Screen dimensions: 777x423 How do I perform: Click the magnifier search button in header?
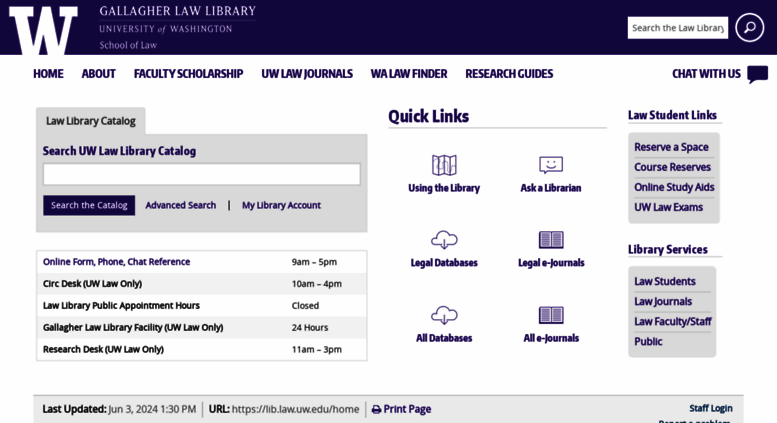point(749,28)
